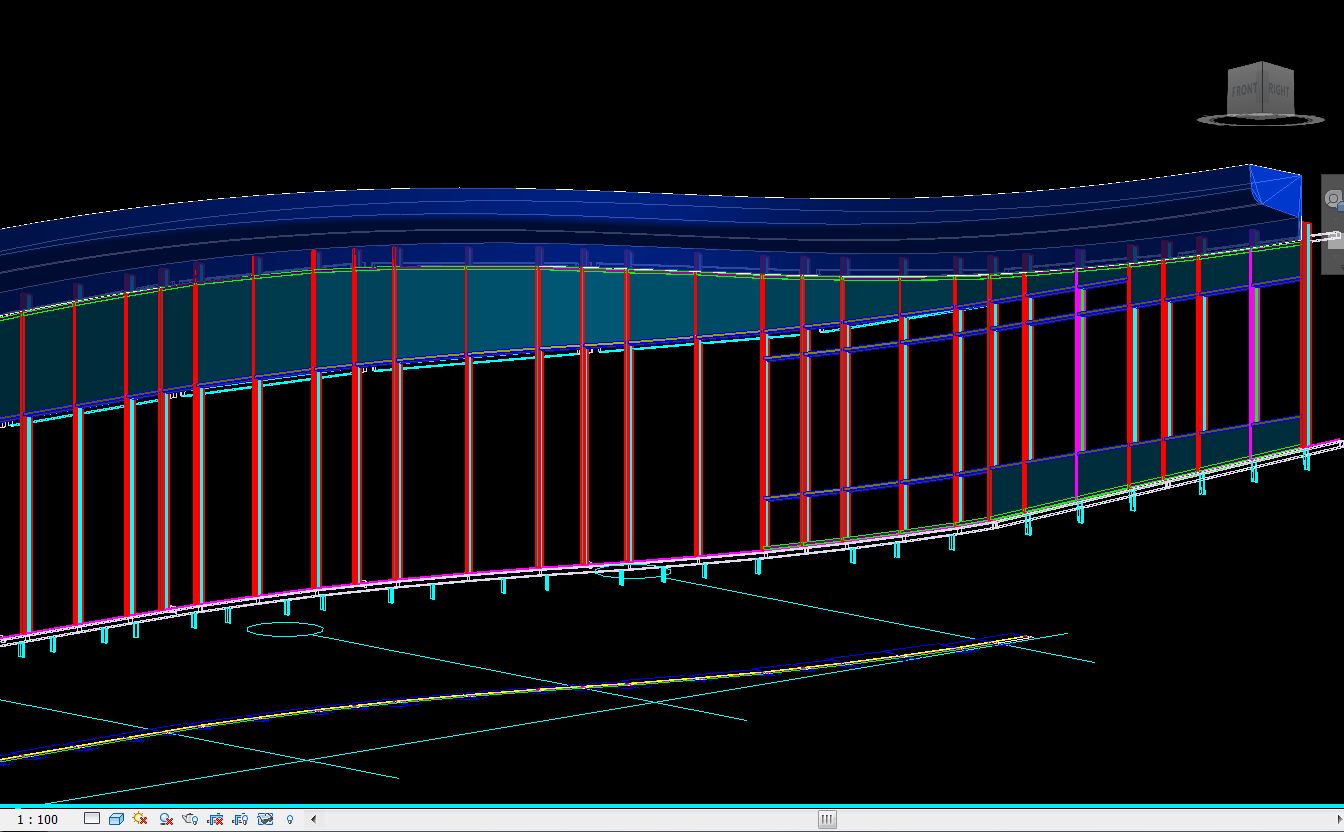This screenshot has width=1344, height=832.
Task: Click the ViewCube compass ring
Action: tap(1260, 120)
